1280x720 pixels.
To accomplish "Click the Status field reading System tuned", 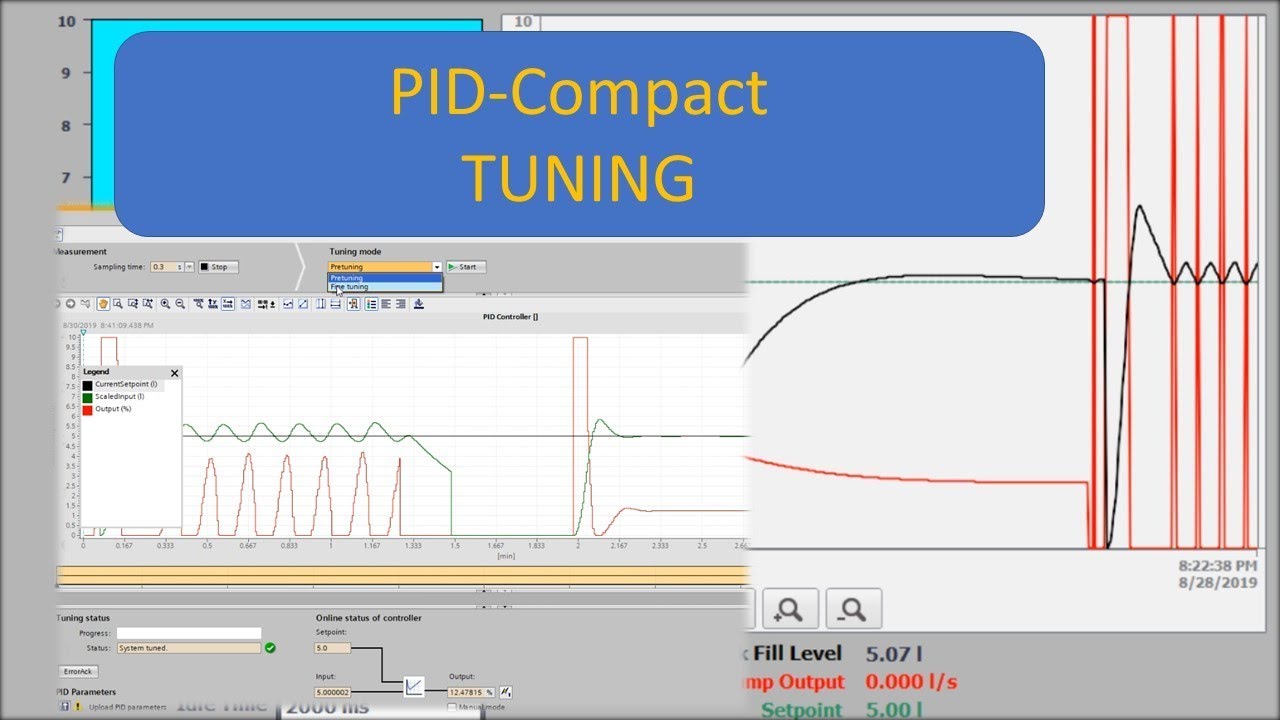I will pos(188,648).
